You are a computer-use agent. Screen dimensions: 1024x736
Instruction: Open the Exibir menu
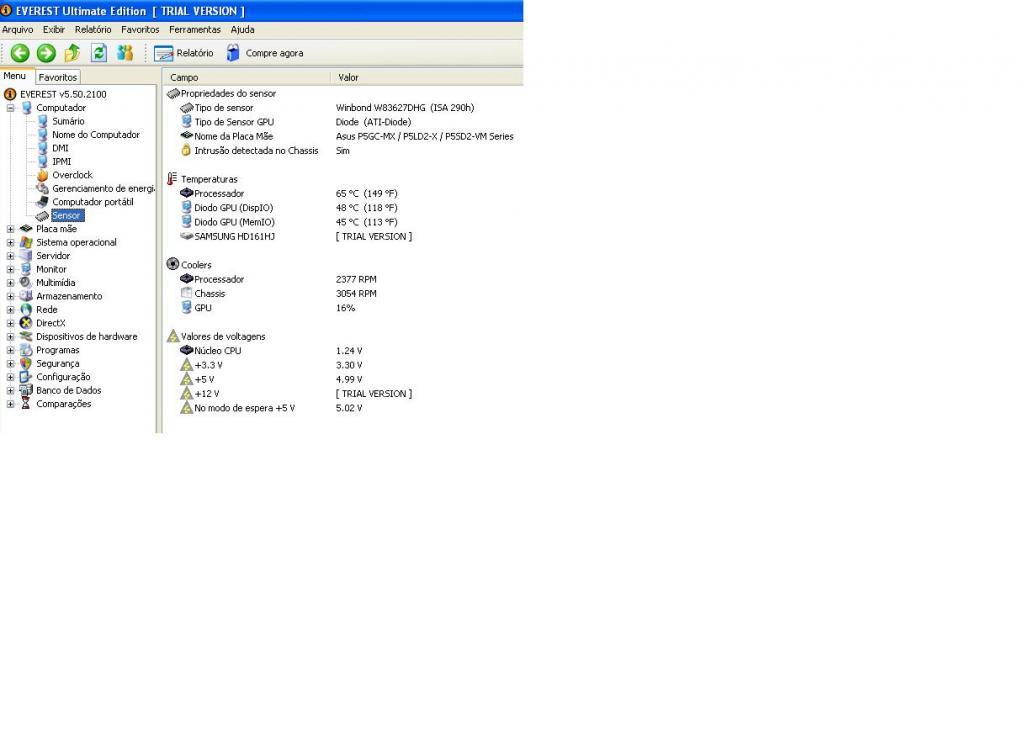point(54,29)
